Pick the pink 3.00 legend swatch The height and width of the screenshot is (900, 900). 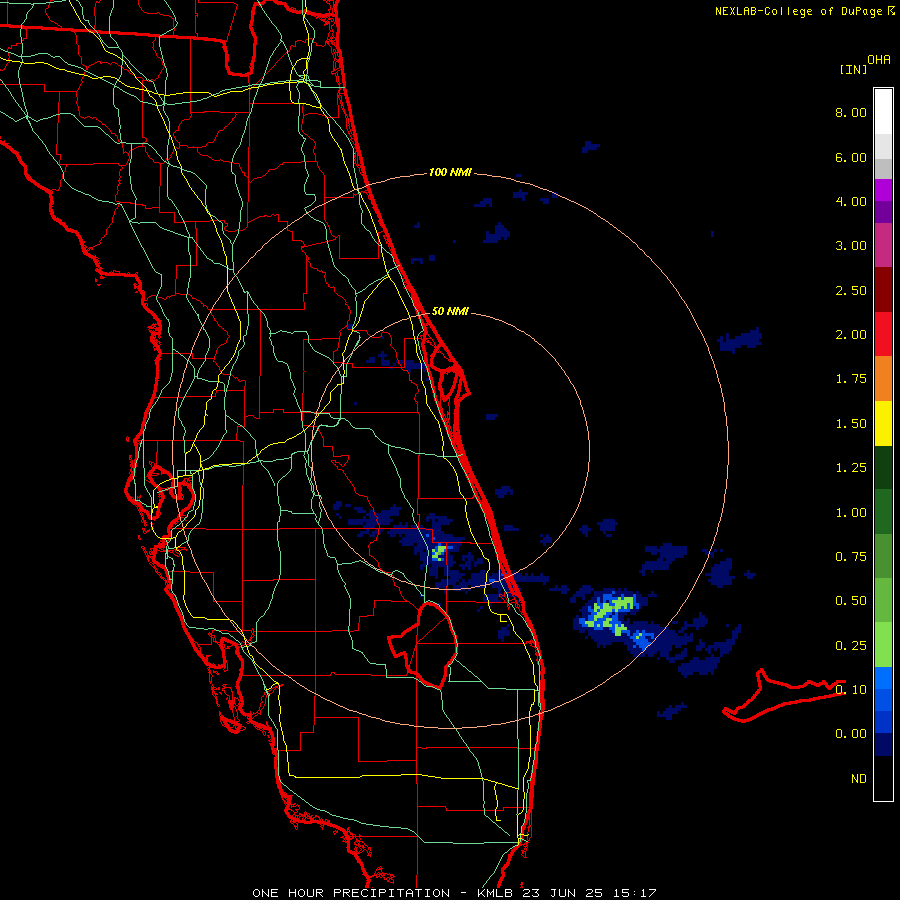point(883,245)
